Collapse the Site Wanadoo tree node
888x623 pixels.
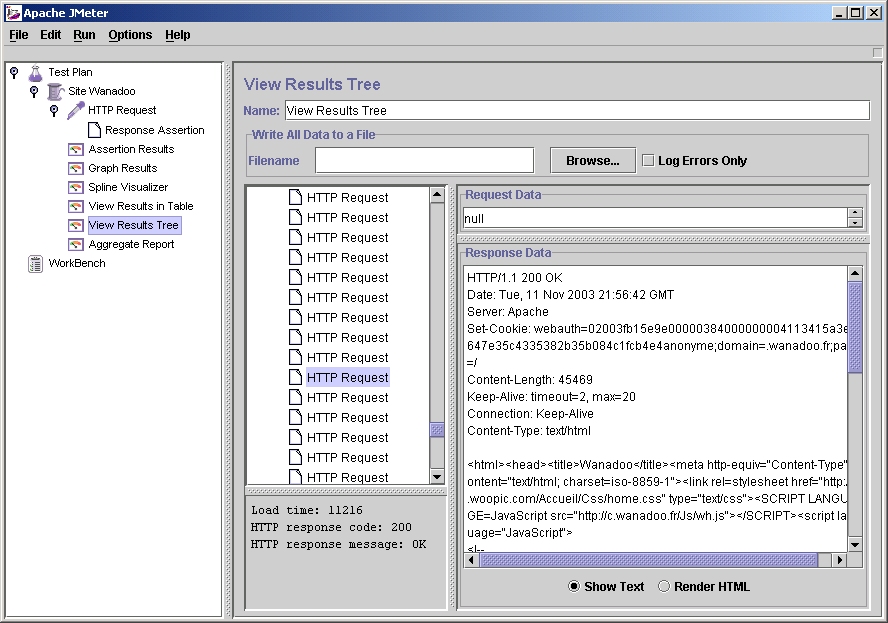tap(34, 91)
